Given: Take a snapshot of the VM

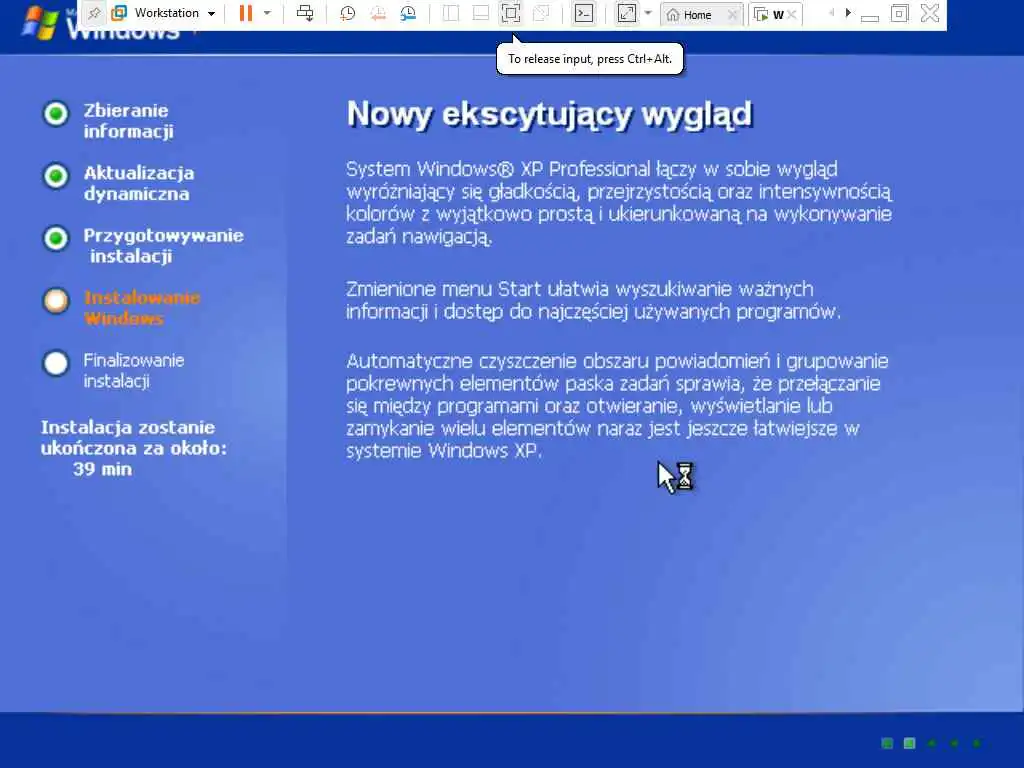Looking at the screenshot, I should pyautogui.click(x=347, y=13).
